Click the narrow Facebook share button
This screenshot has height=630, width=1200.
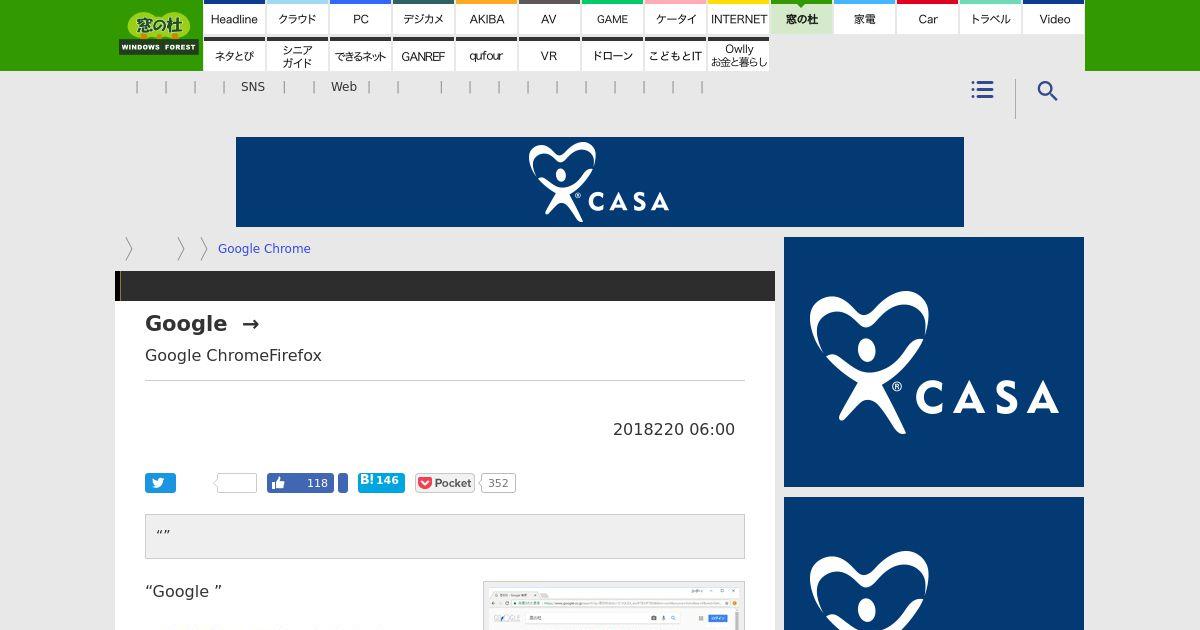(343, 483)
